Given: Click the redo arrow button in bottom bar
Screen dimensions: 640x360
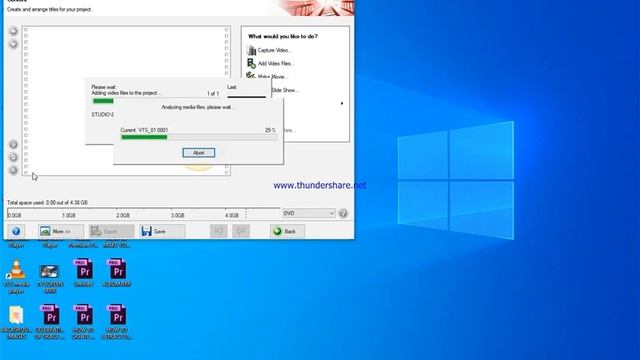Looking at the screenshot, I should click(241, 231).
